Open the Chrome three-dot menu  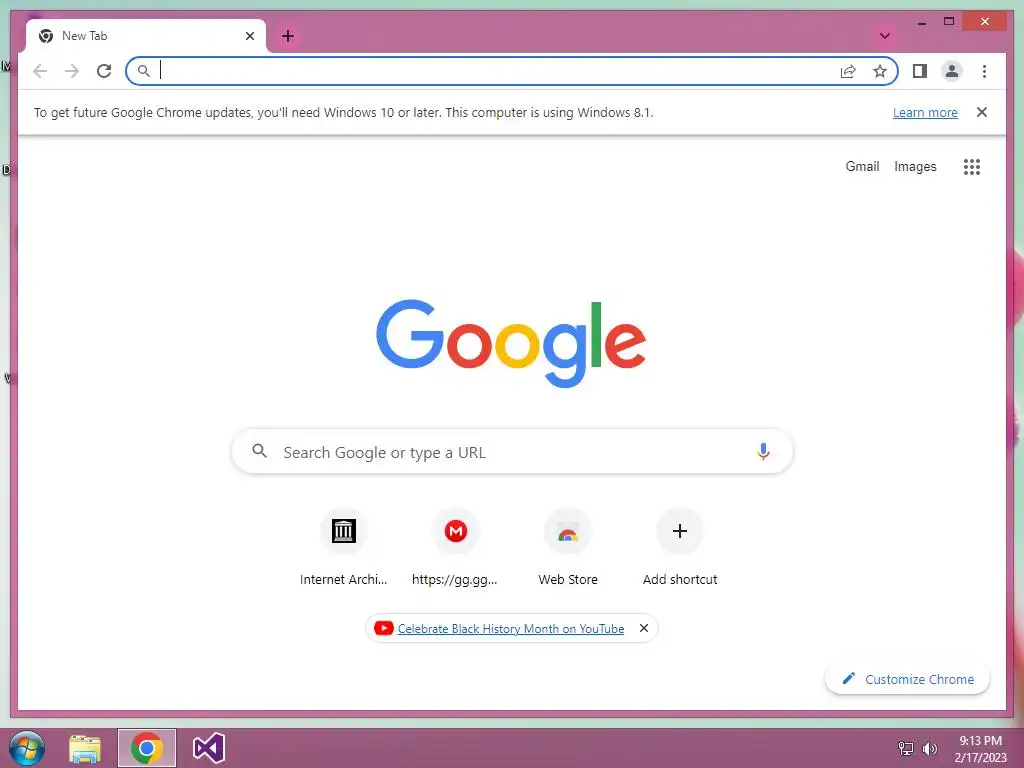(x=984, y=71)
